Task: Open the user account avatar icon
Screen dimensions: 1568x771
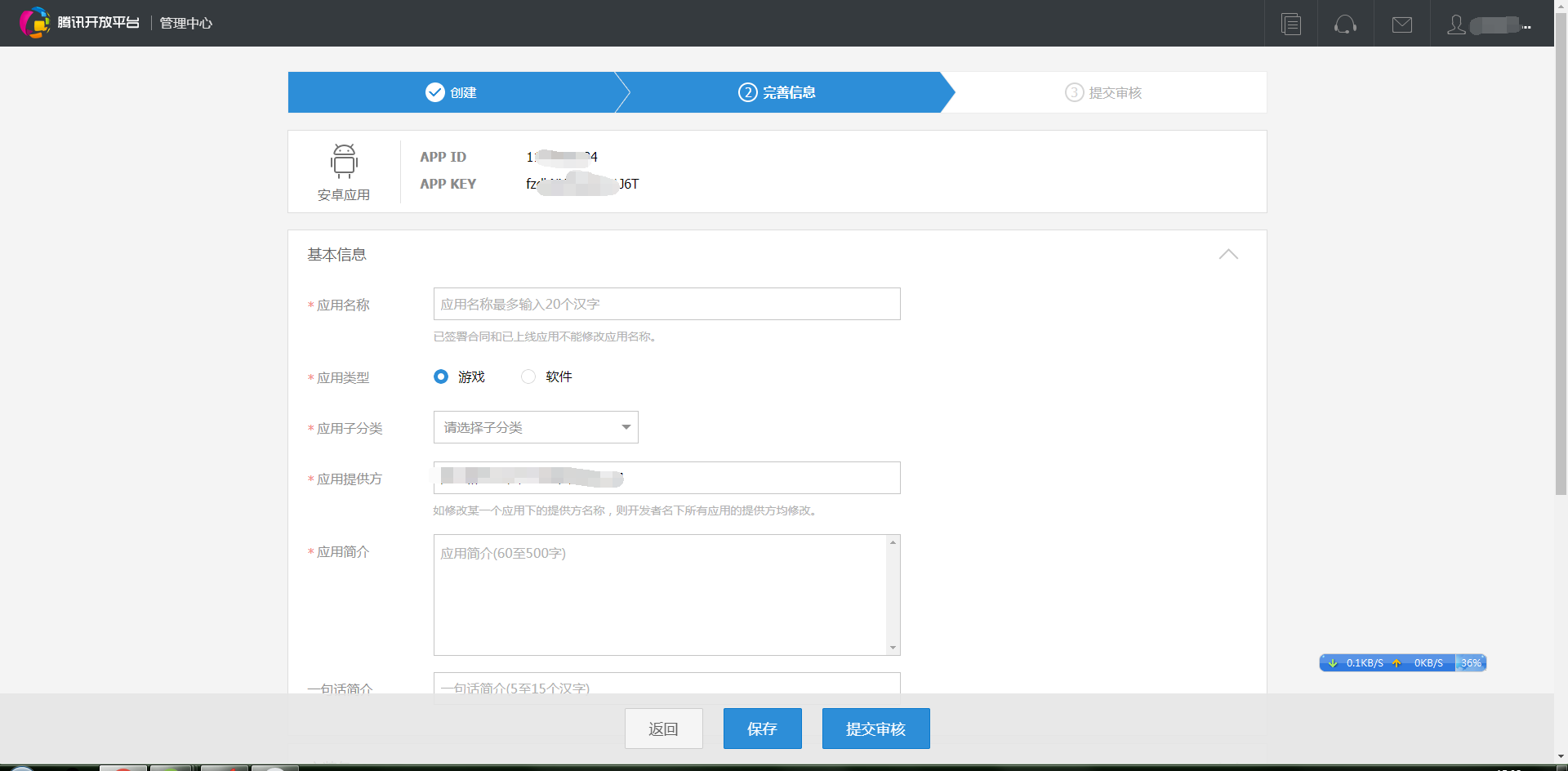Action: [1456, 25]
